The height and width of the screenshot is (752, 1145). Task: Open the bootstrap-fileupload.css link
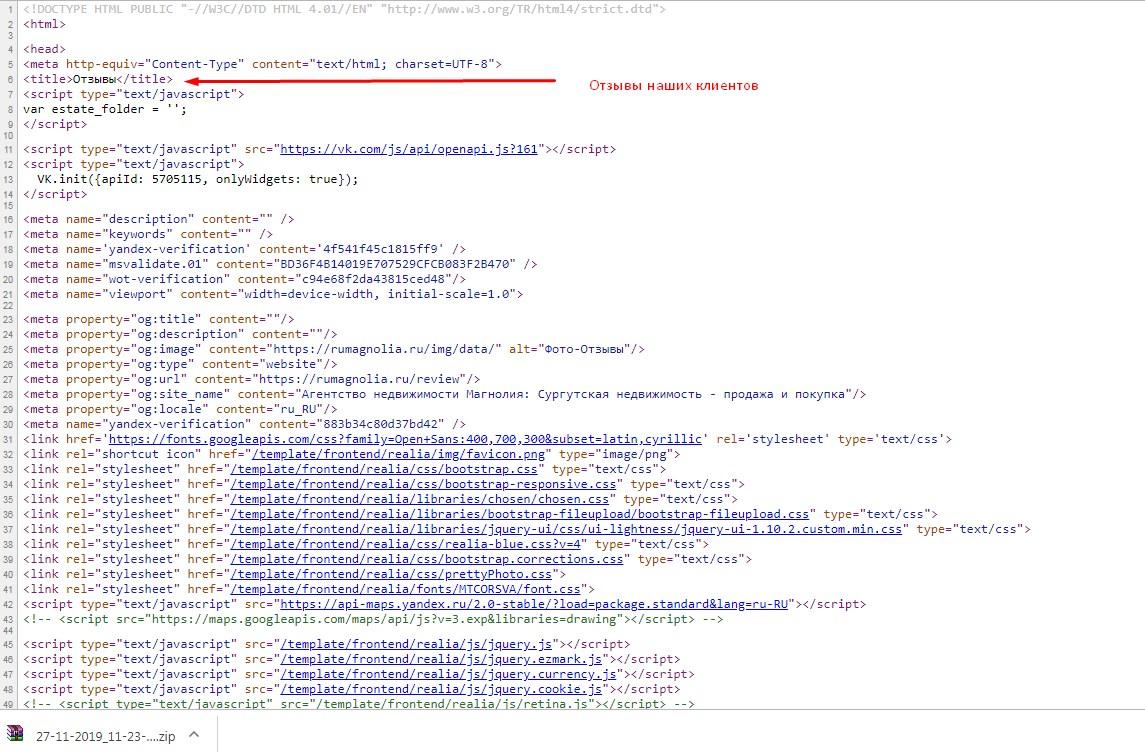[x=520, y=514]
